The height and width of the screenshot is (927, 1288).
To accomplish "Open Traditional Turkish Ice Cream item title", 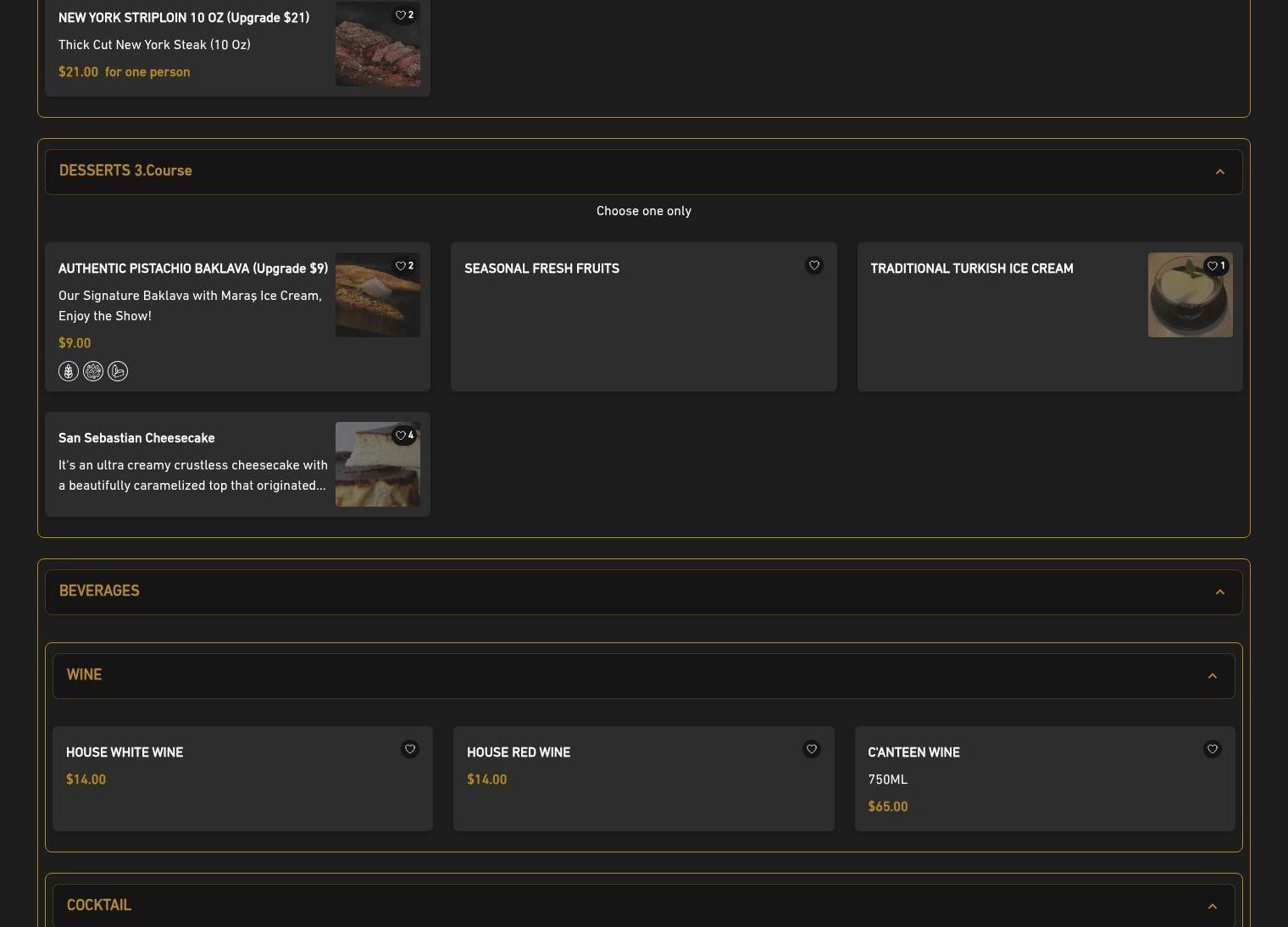I will 971,269.
